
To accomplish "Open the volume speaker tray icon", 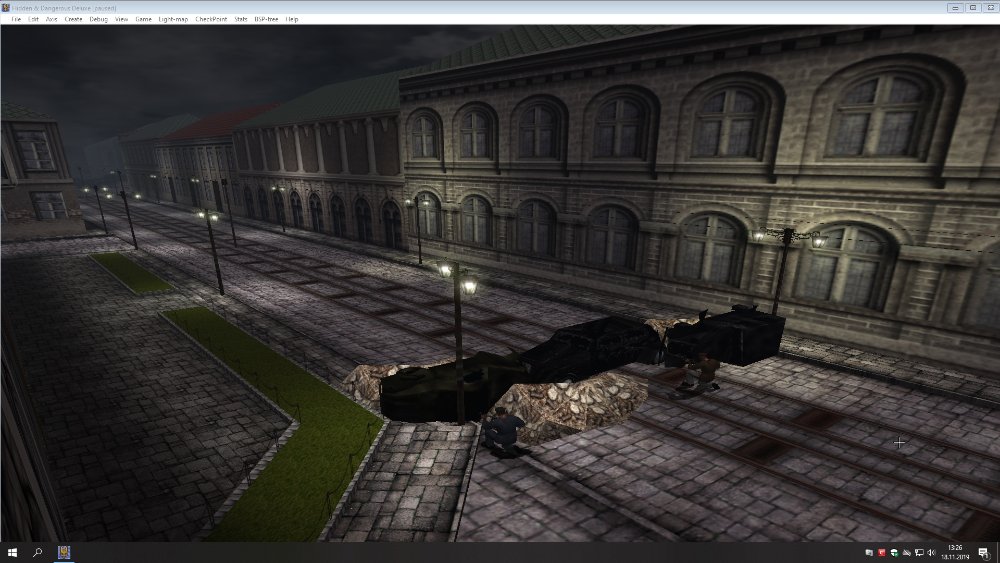I will click(932, 553).
